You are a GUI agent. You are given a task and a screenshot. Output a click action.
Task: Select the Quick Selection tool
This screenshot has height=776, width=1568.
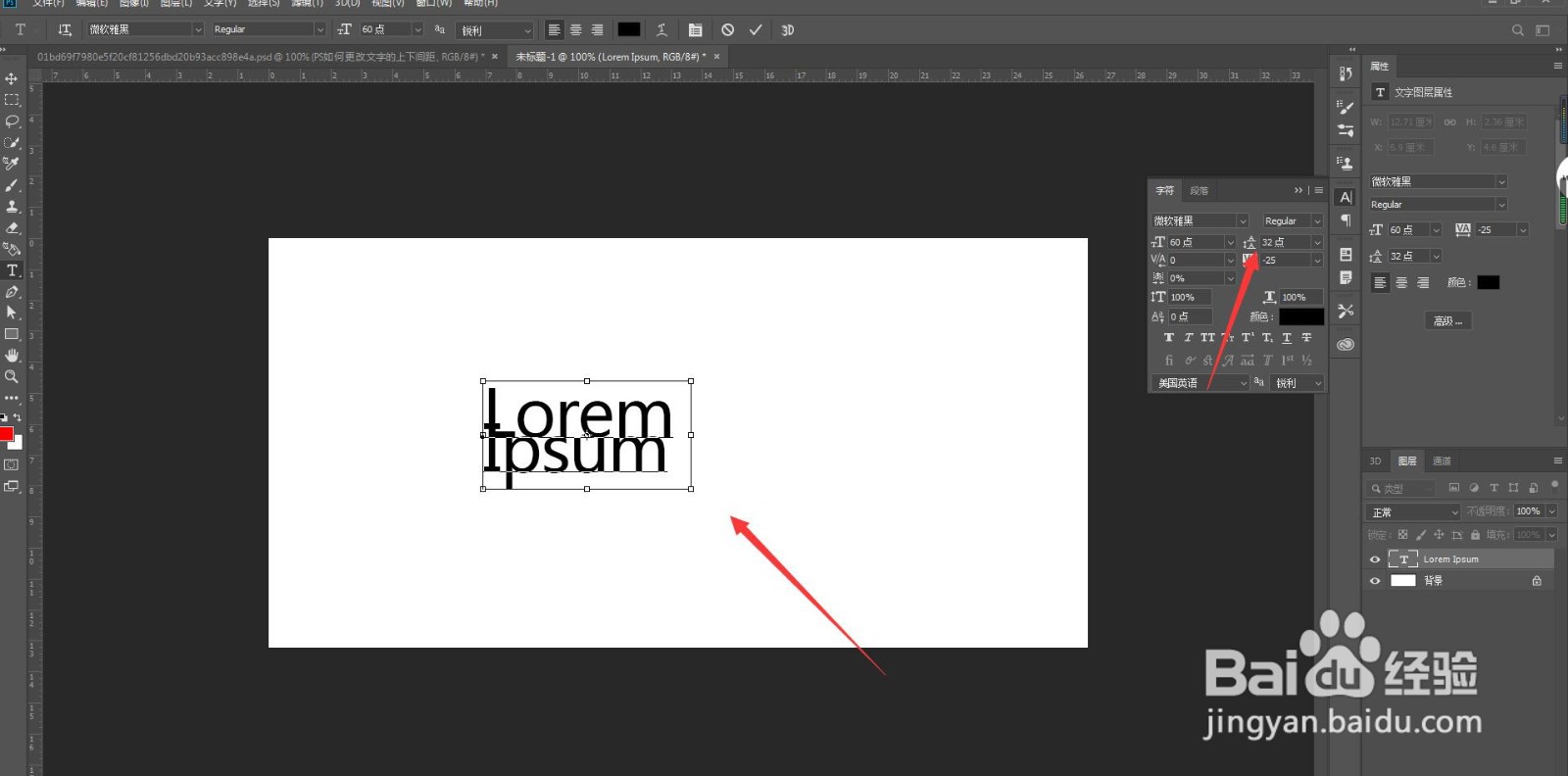(x=12, y=143)
